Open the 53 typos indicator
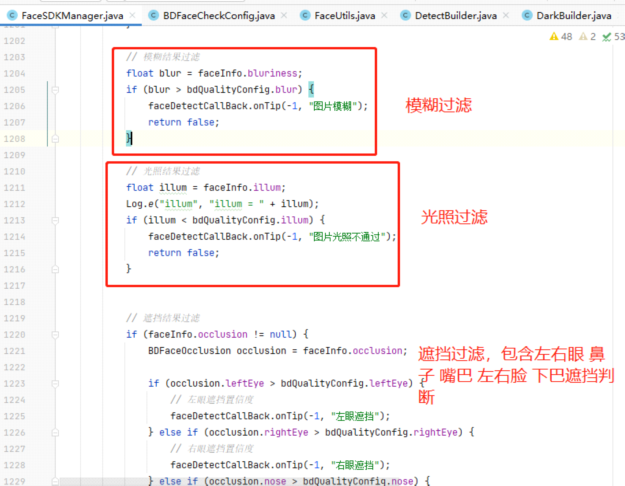Viewport: 625px width, 486px height. tap(613, 37)
